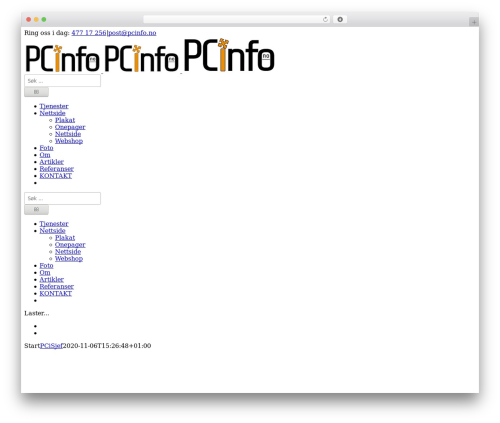This screenshot has height=423, width=500.
Task: Open Artikler in the upper menu
Action: (51, 162)
